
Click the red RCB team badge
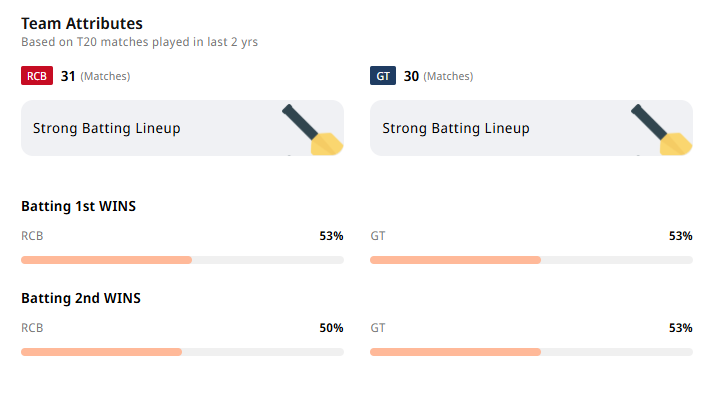click(37, 76)
